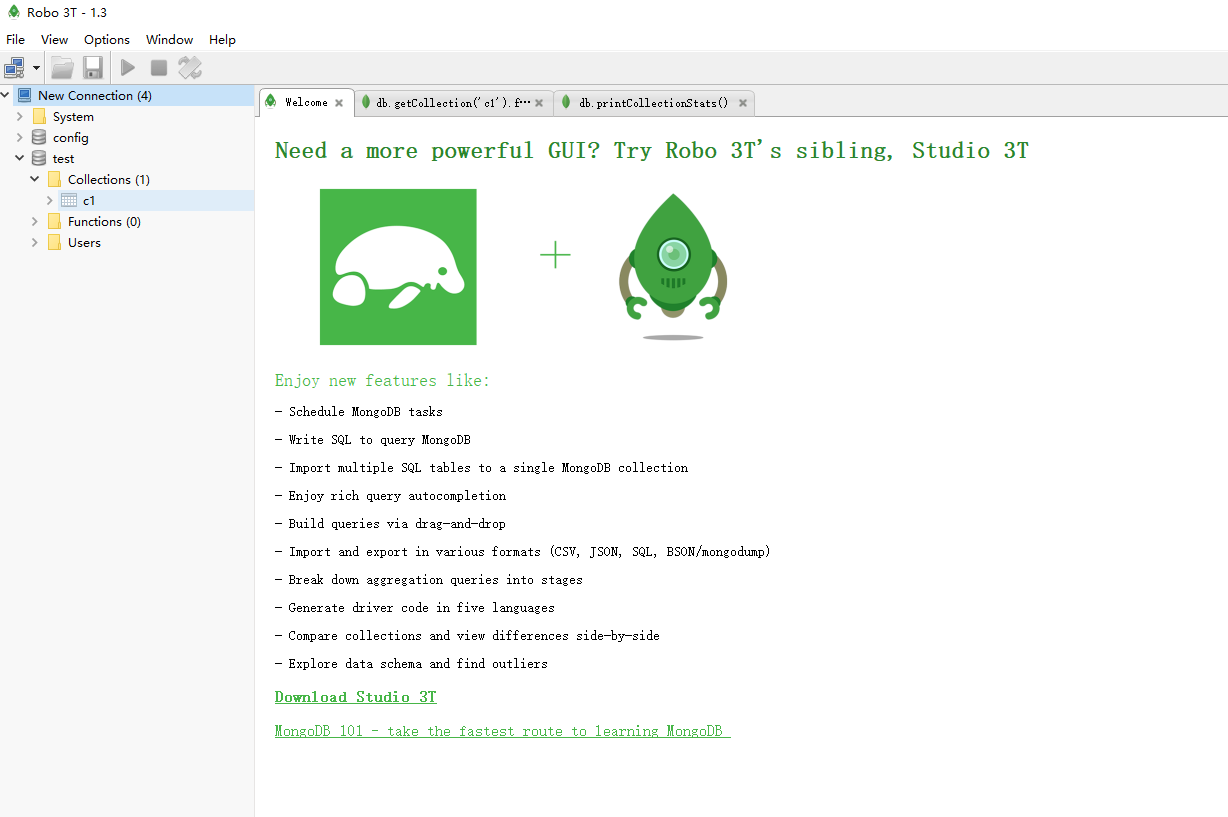This screenshot has height=817, width=1228.
Task: Click the db.printCollectionStats tab leaf icon
Action: point(566,102)
